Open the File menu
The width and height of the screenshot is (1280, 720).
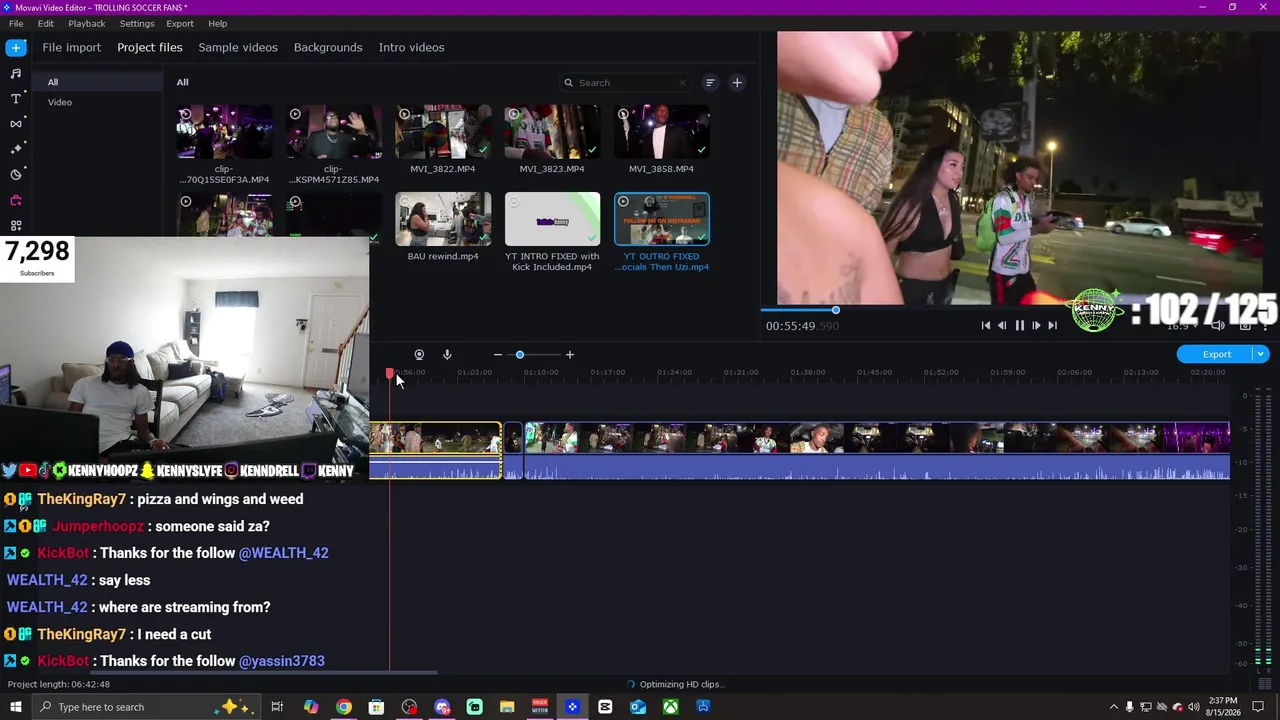(x=16, y=23)
